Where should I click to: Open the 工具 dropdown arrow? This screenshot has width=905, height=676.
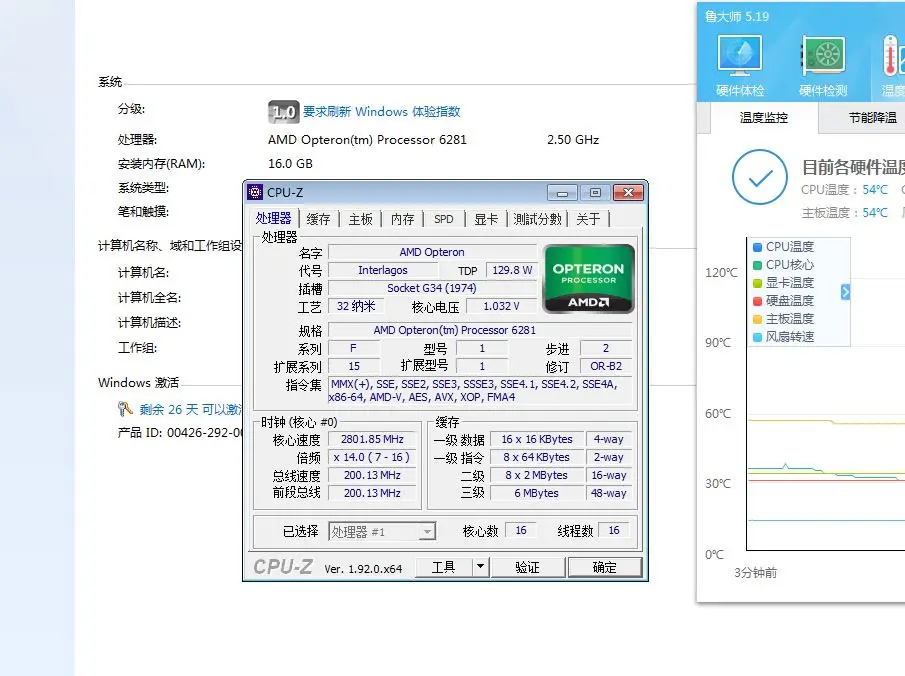point(480,567)
